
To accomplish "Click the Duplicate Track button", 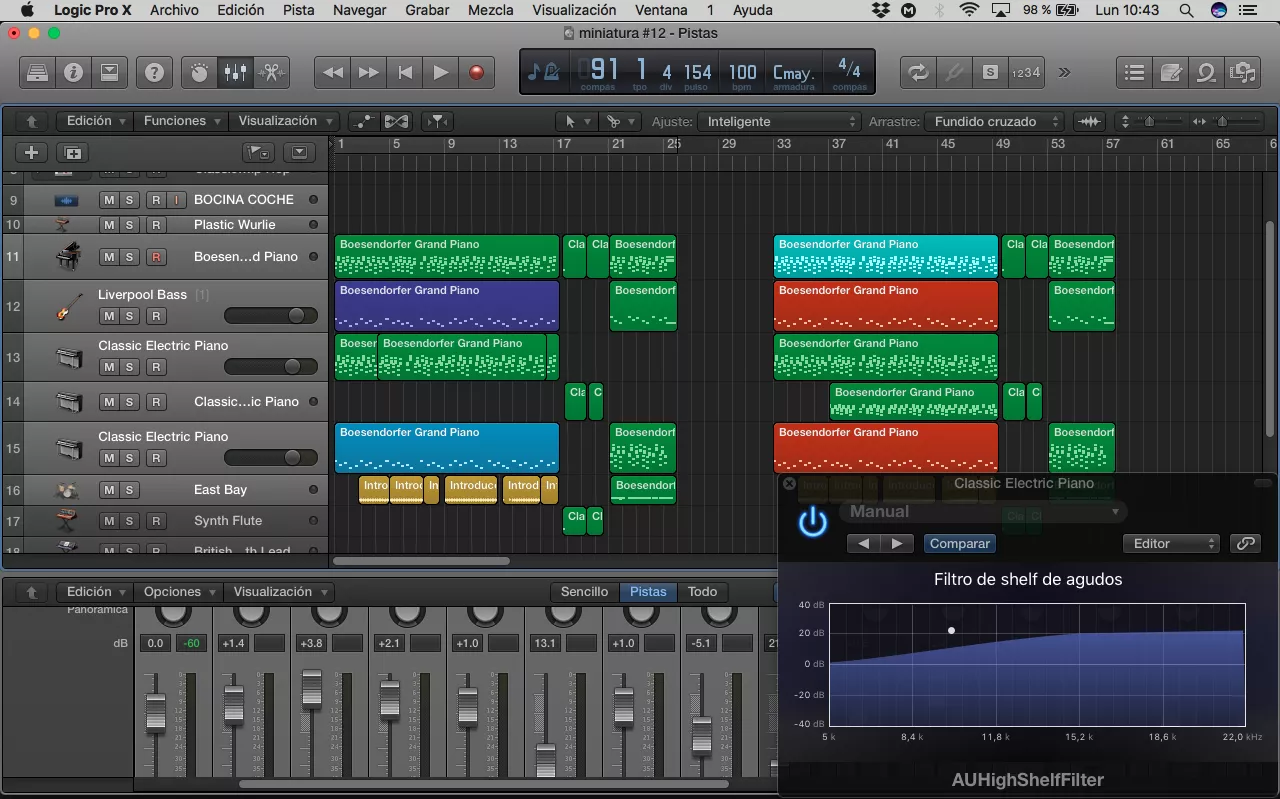I will pyautogui.click(x=72, y=152).
